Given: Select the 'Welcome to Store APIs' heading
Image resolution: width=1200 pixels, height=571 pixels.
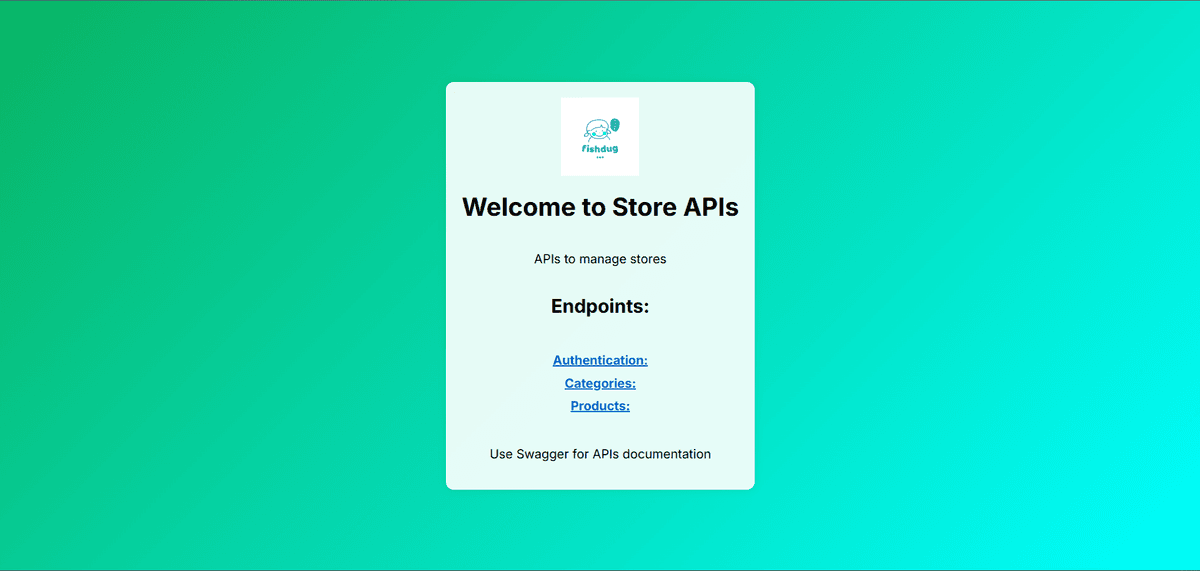Looking at the screenshot, I should 600,207.
